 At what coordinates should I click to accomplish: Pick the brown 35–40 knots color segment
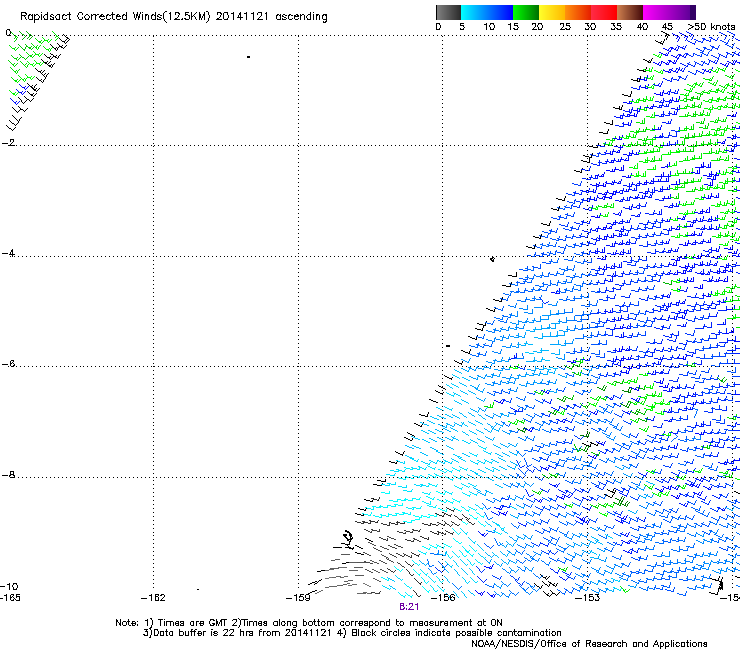pyautogui.click(x=630, y=12)
